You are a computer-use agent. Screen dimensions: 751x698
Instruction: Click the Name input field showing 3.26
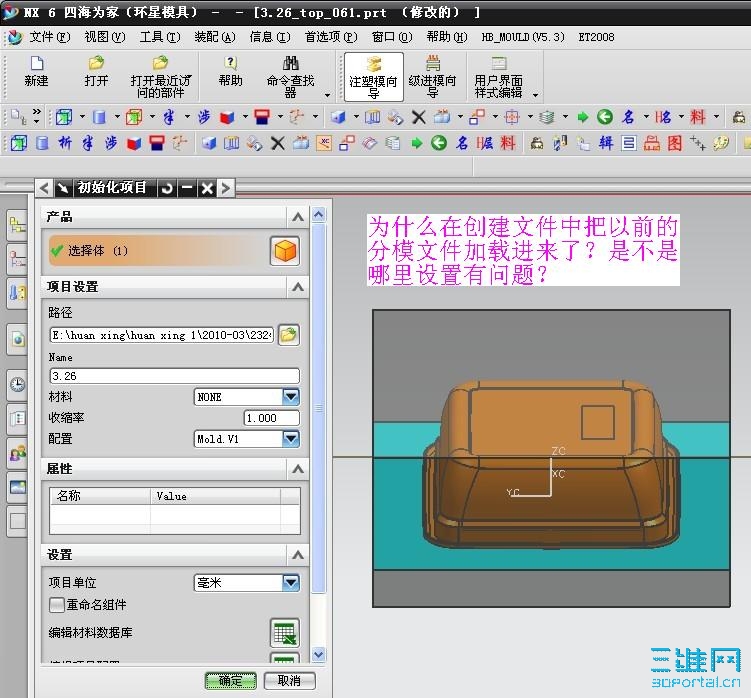[x=175, y=376]
